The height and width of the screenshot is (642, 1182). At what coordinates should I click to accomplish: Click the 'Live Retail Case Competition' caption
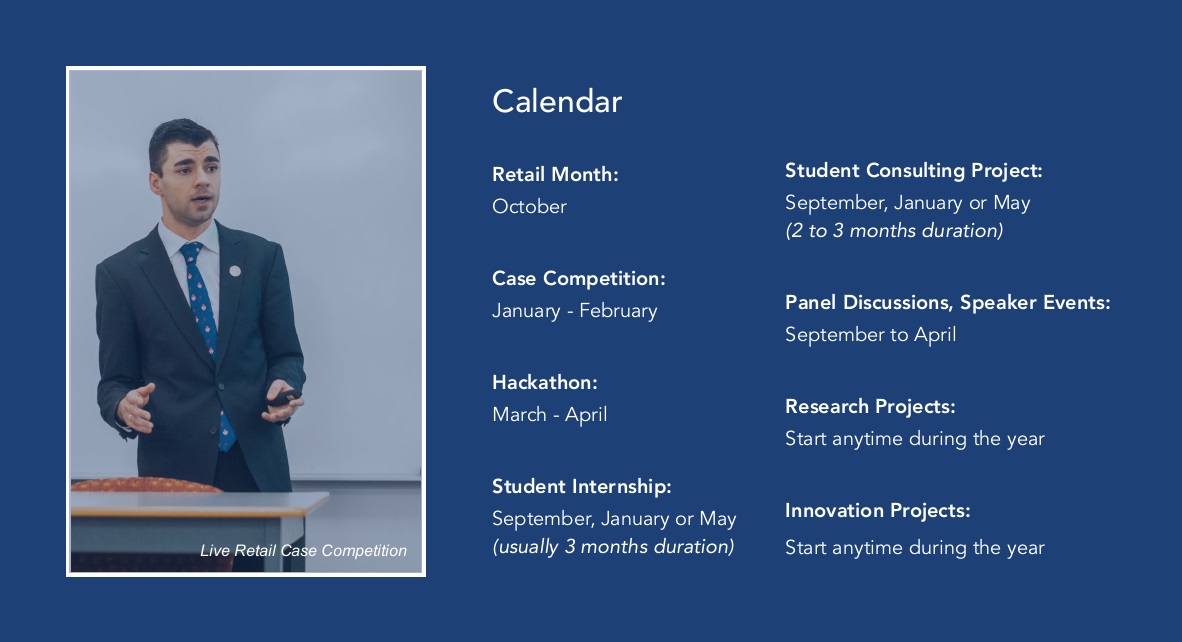303,551
